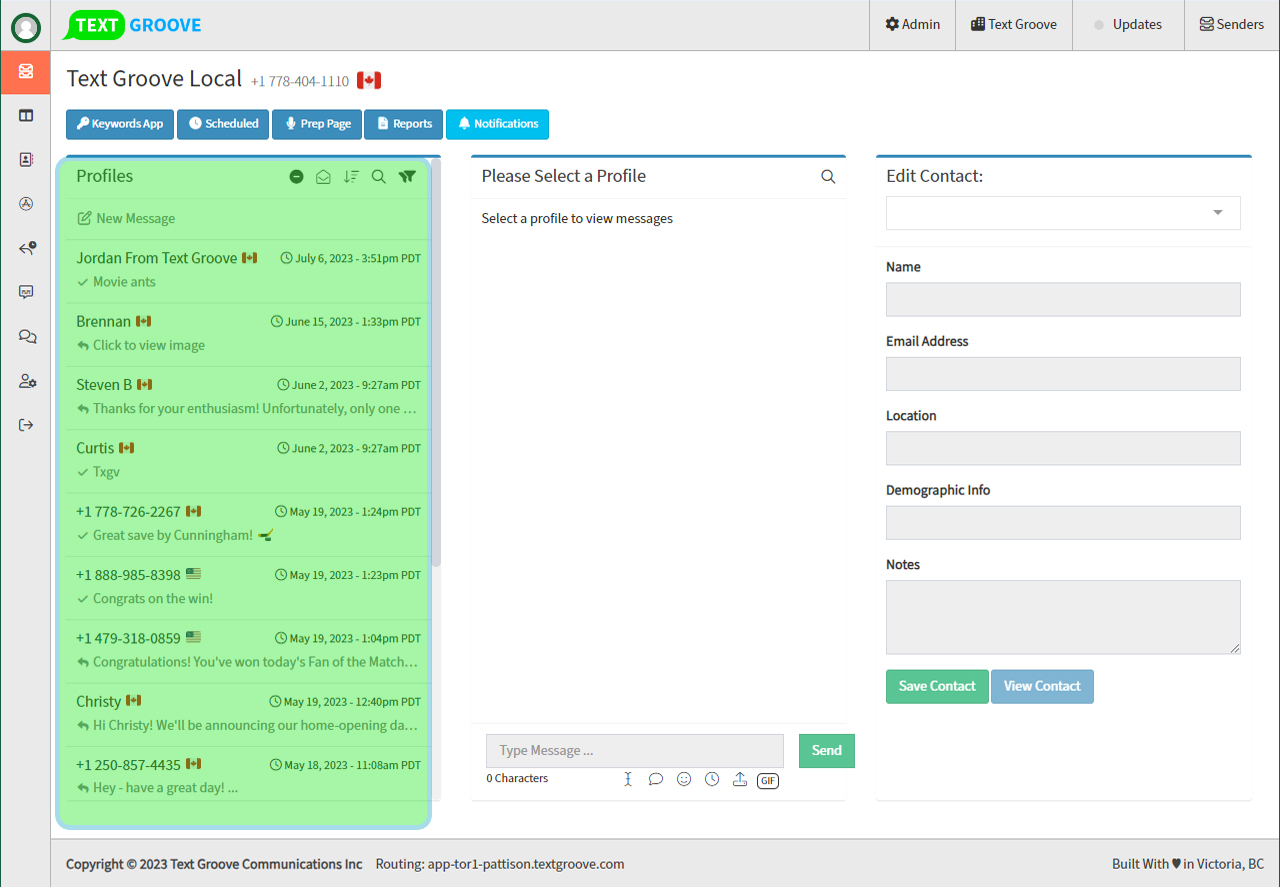Select the Curtis profile
The image size is (1280, 887).
click(x=248, y=461)
